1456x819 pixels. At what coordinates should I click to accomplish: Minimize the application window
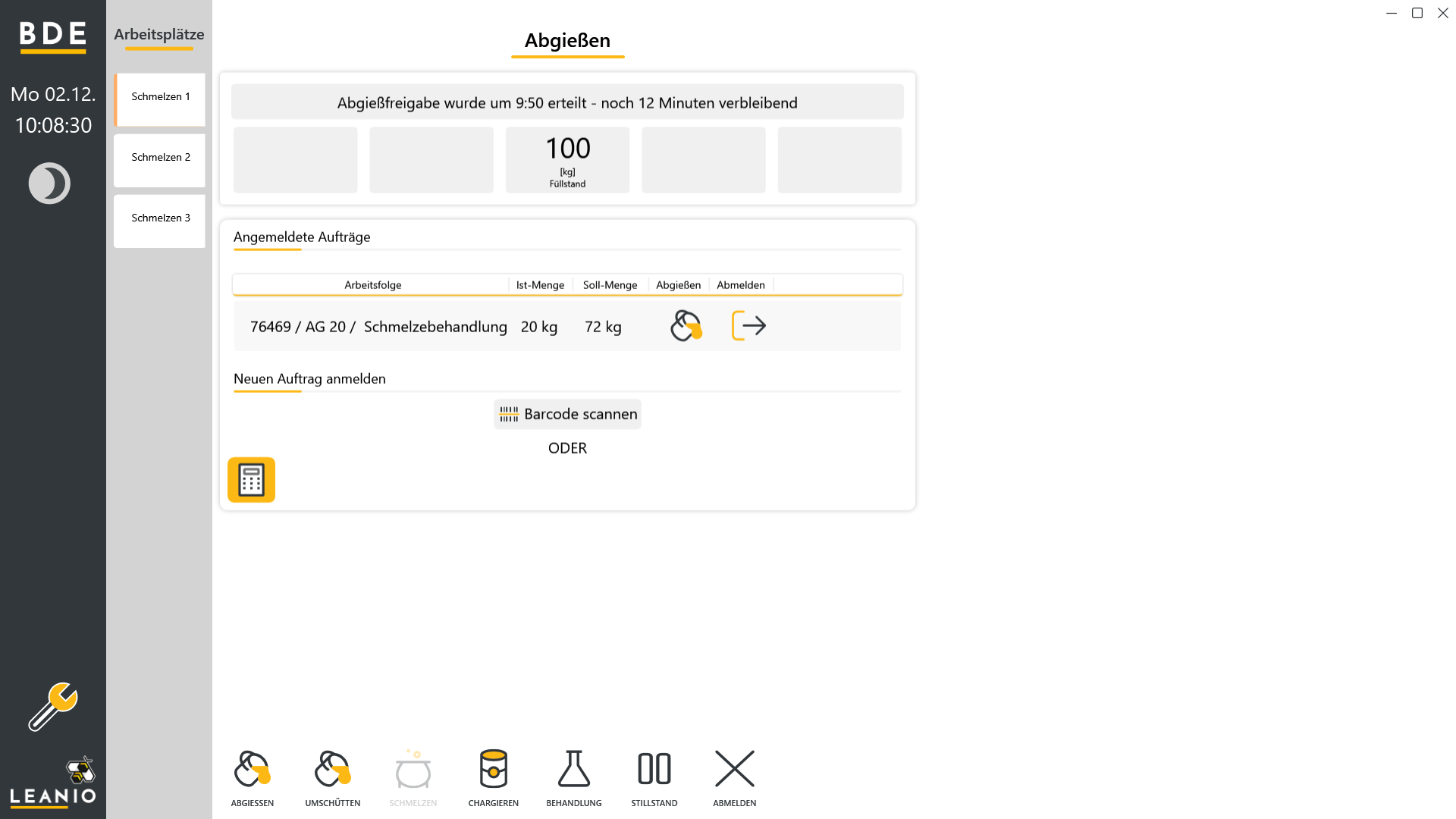coord(1392,13)
